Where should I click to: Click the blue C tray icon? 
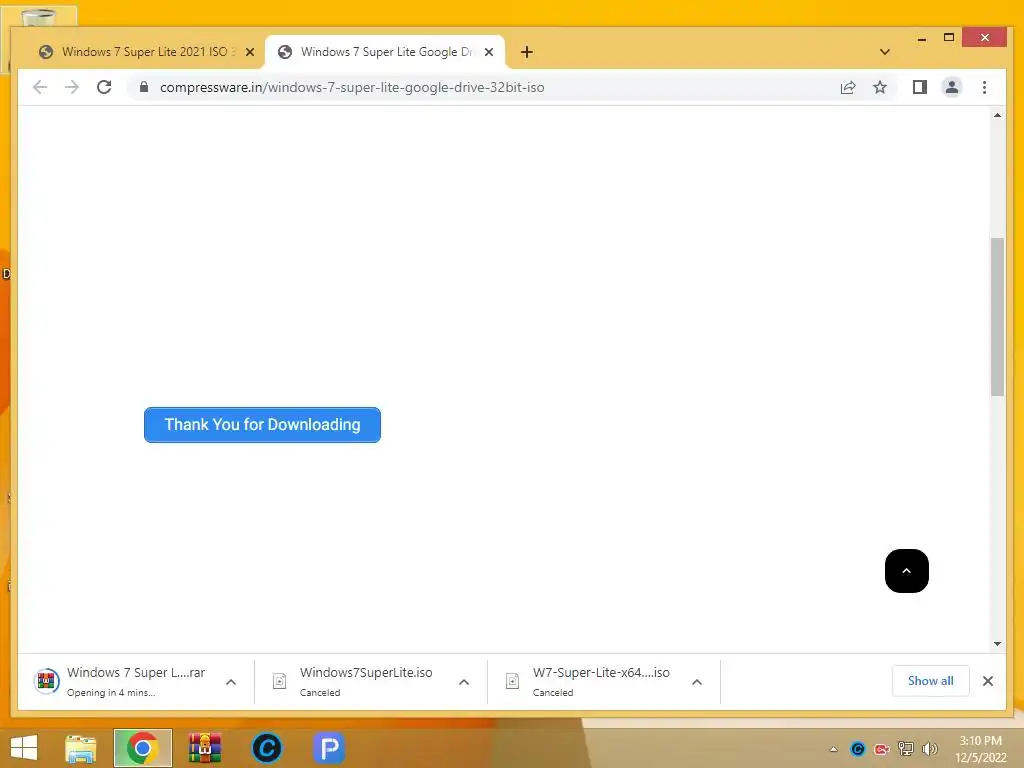pyautogui.click(x=857, y=749)
